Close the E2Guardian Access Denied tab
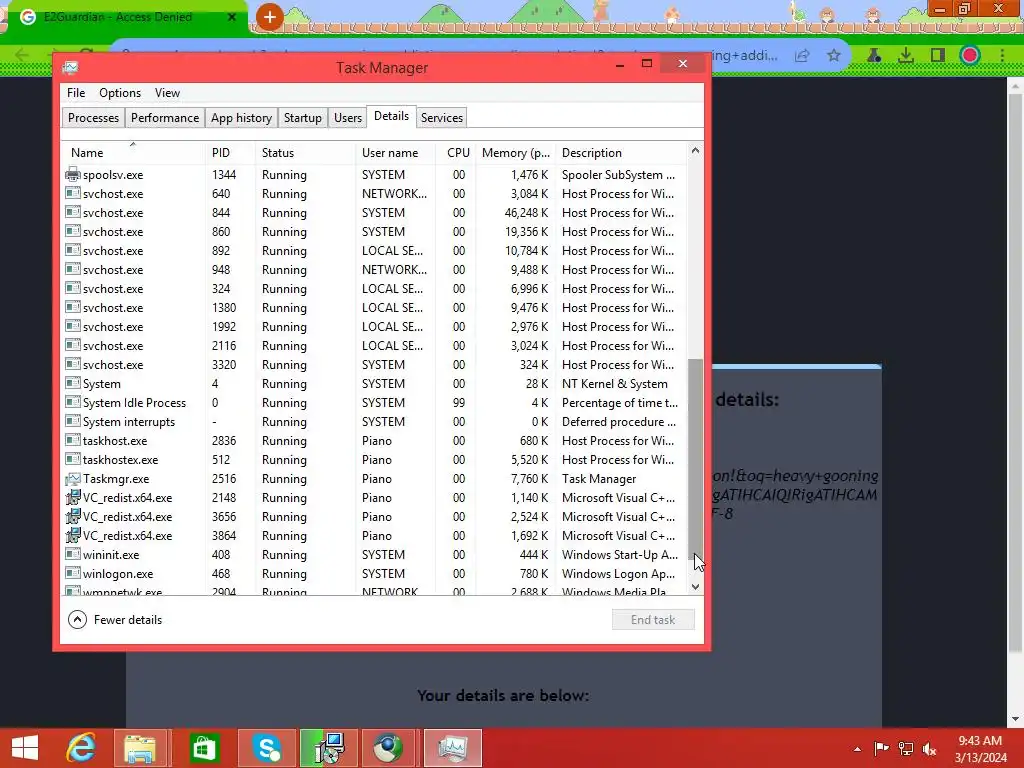The image size is (1024, 768). [x=232, y=17]
